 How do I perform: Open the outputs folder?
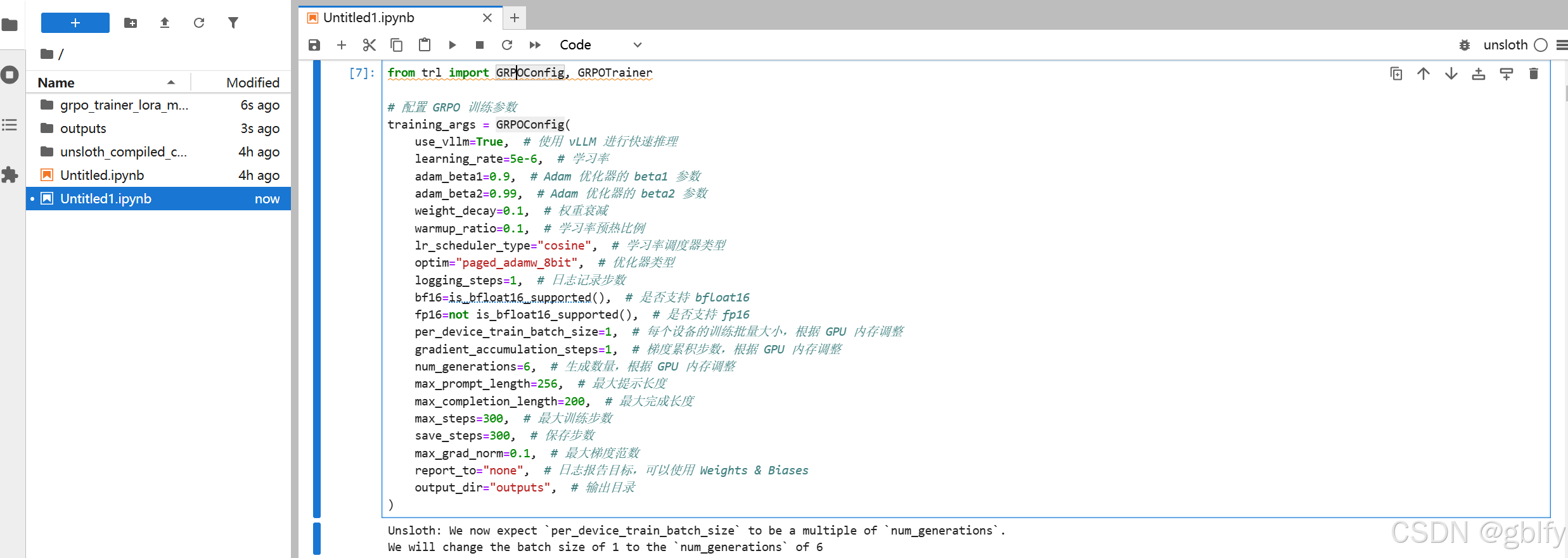point(158,129)
